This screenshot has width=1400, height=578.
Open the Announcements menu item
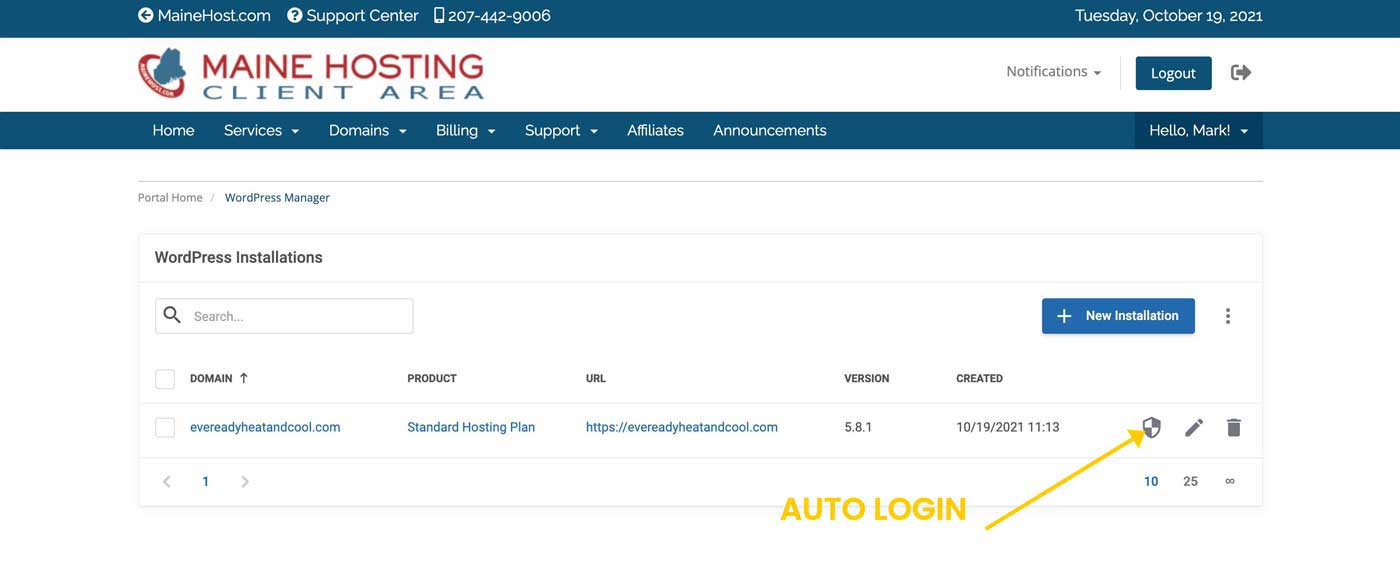click(x=769, y=130)
